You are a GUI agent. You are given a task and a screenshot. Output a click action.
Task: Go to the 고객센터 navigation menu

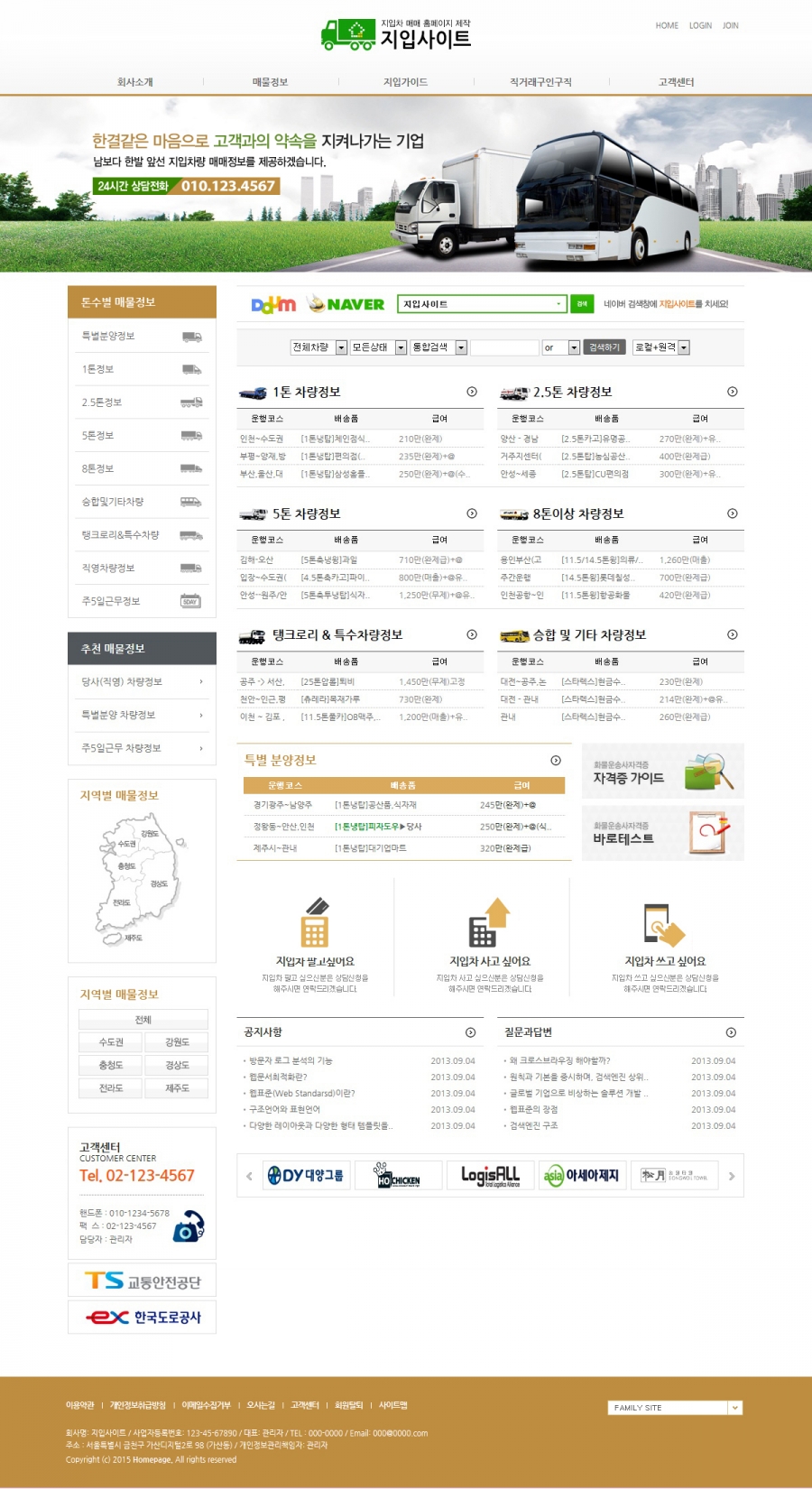(676, 82)
